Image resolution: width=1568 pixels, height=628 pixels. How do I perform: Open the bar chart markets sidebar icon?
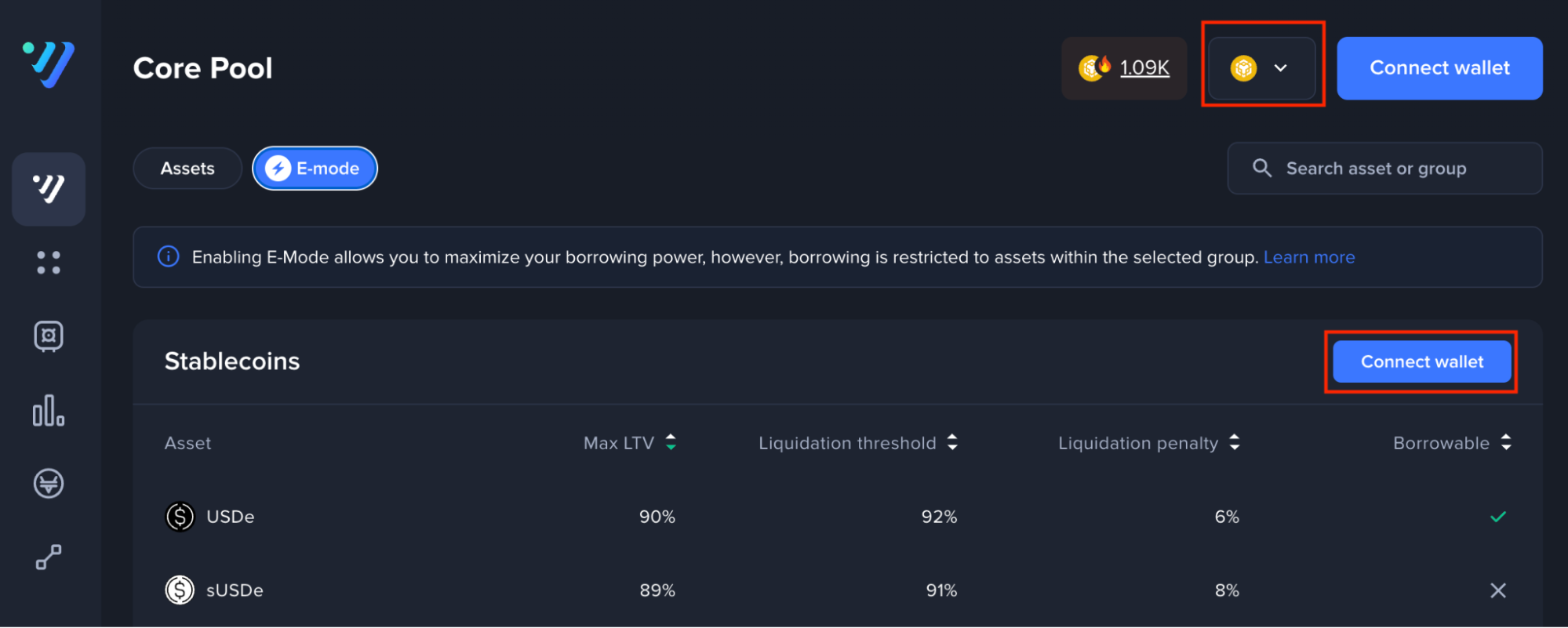[x=49, y=410]
